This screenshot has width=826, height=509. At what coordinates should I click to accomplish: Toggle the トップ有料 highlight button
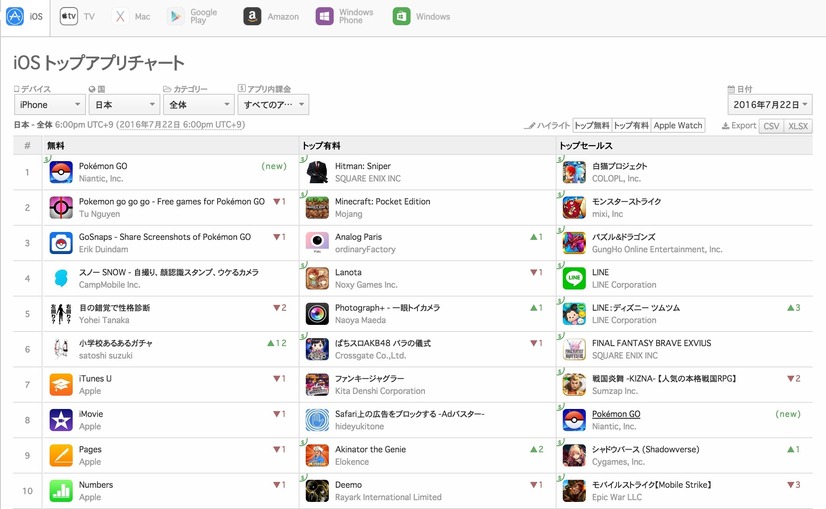[x=631, y=125]
